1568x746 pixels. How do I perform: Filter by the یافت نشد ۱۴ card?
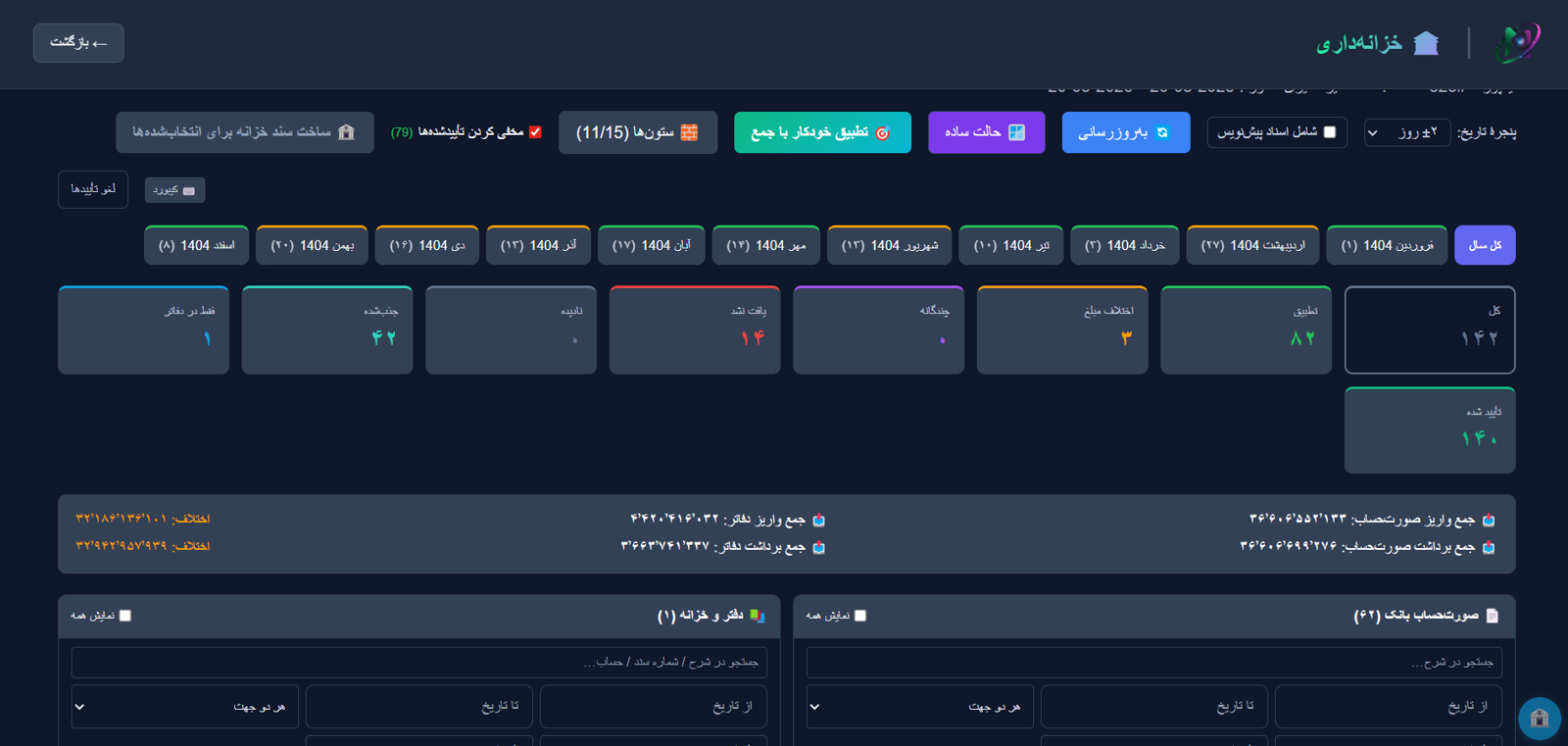(x=695, y=330)
